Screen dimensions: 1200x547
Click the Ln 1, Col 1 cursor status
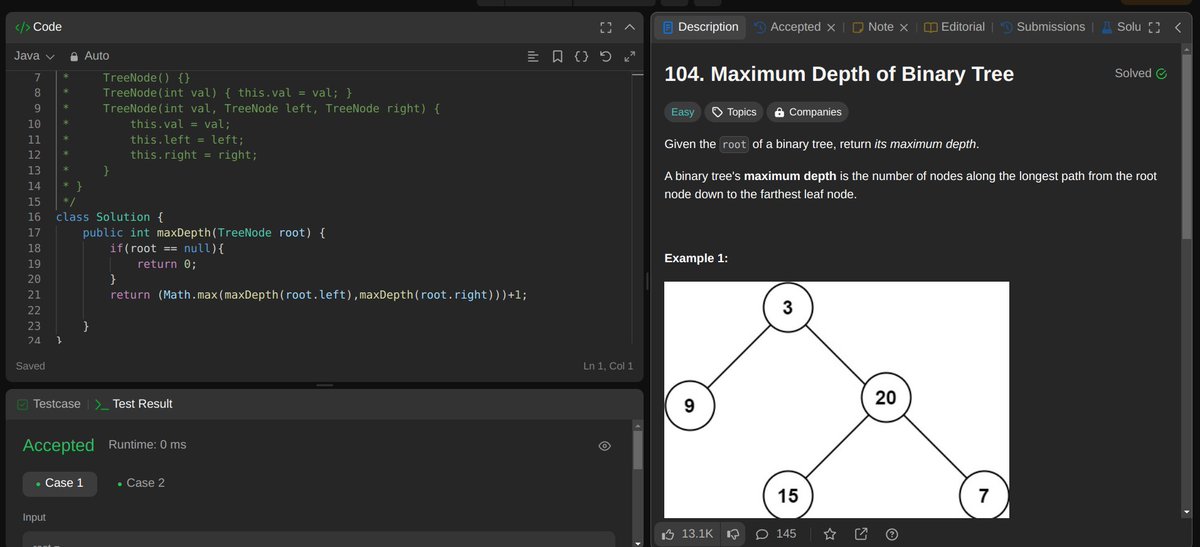point(608,366)
